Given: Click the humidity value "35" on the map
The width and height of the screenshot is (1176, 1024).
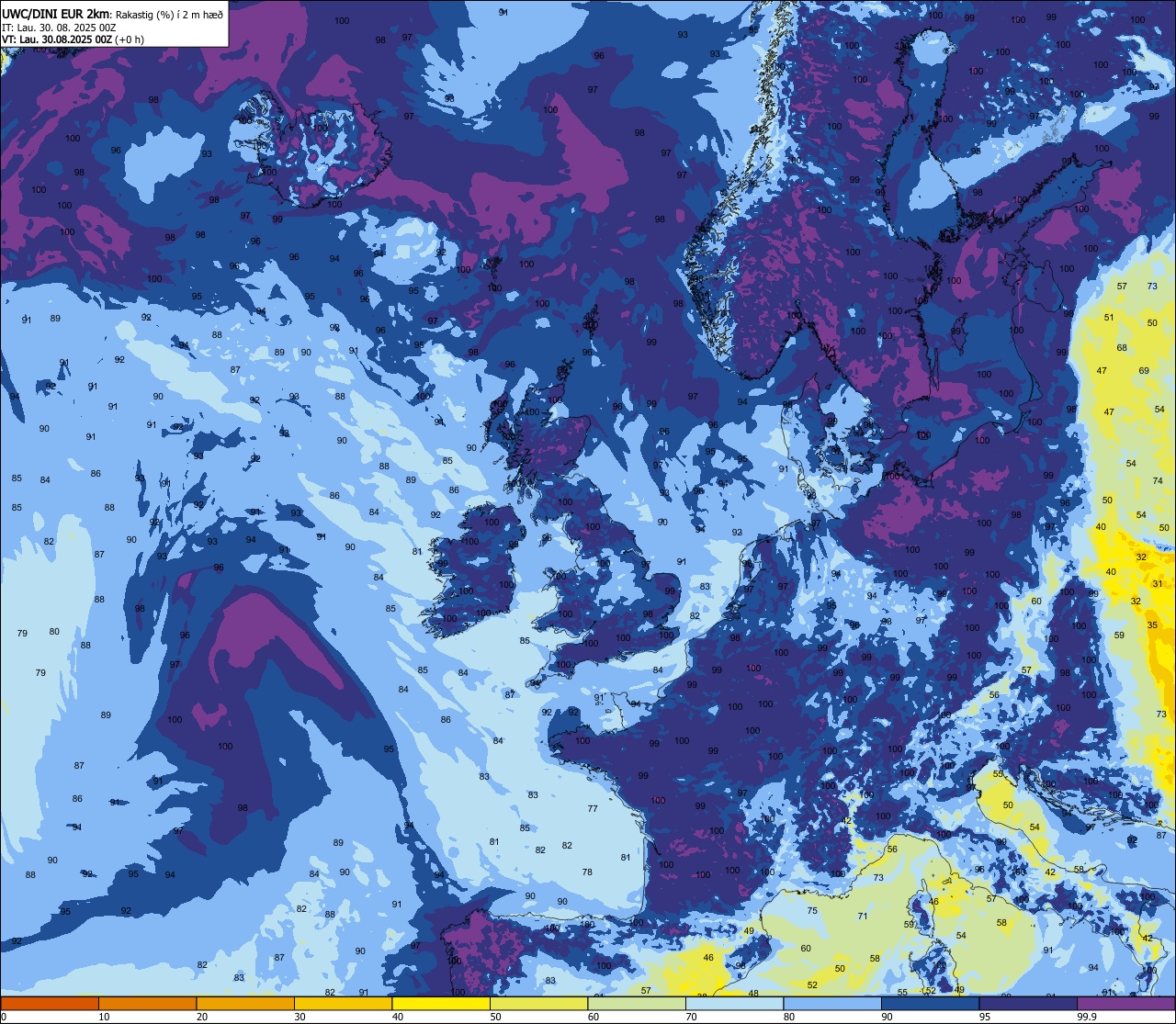Looking at the screenshot, I should pyautogui.click(x=1153, y=625).
